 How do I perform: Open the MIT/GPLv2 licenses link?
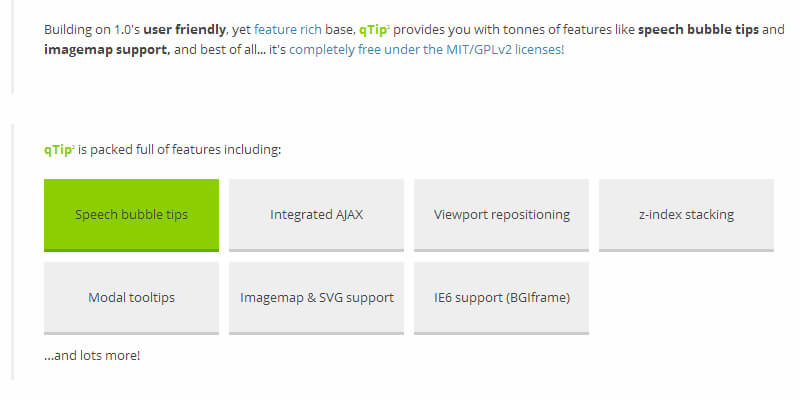pyautogui.click(x=427, y=48)
